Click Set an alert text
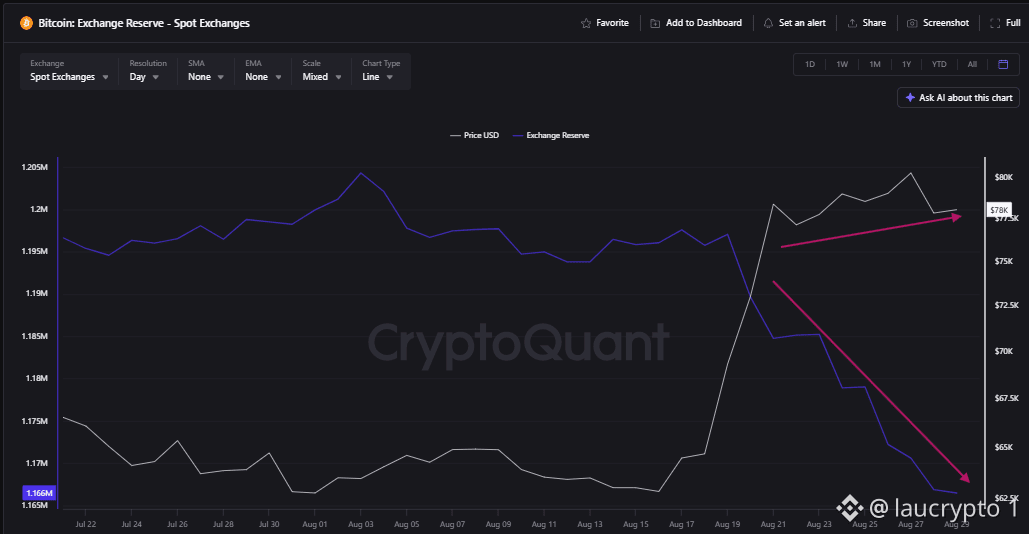The width and height of the screenshot is (1029, 534). click(x=802, y=23)
